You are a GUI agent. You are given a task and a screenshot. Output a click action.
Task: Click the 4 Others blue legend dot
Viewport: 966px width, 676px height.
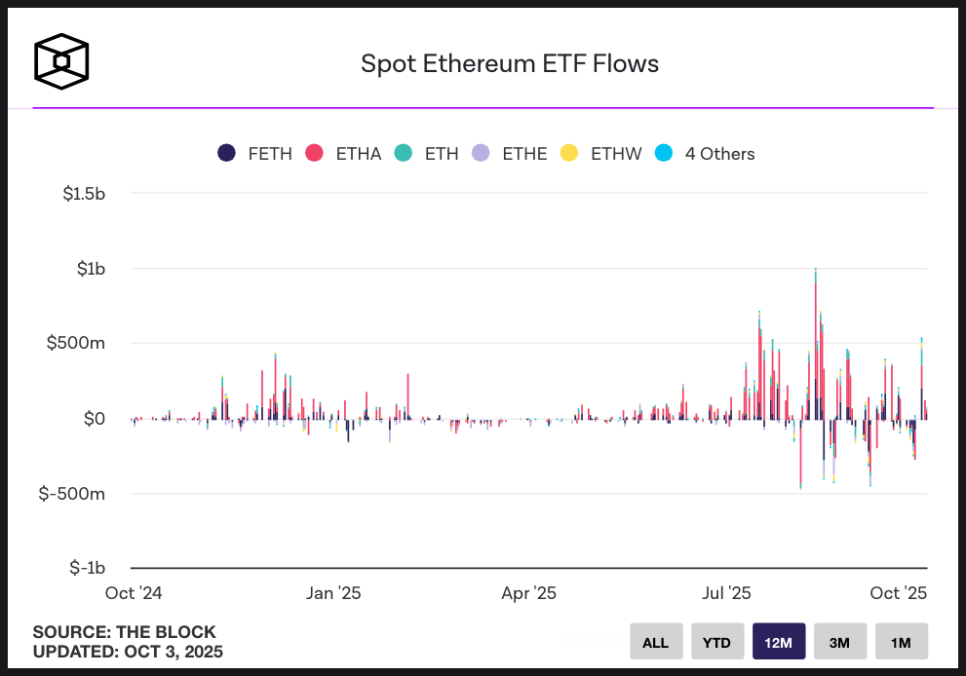pyautogui.click(x=663, y=153)
